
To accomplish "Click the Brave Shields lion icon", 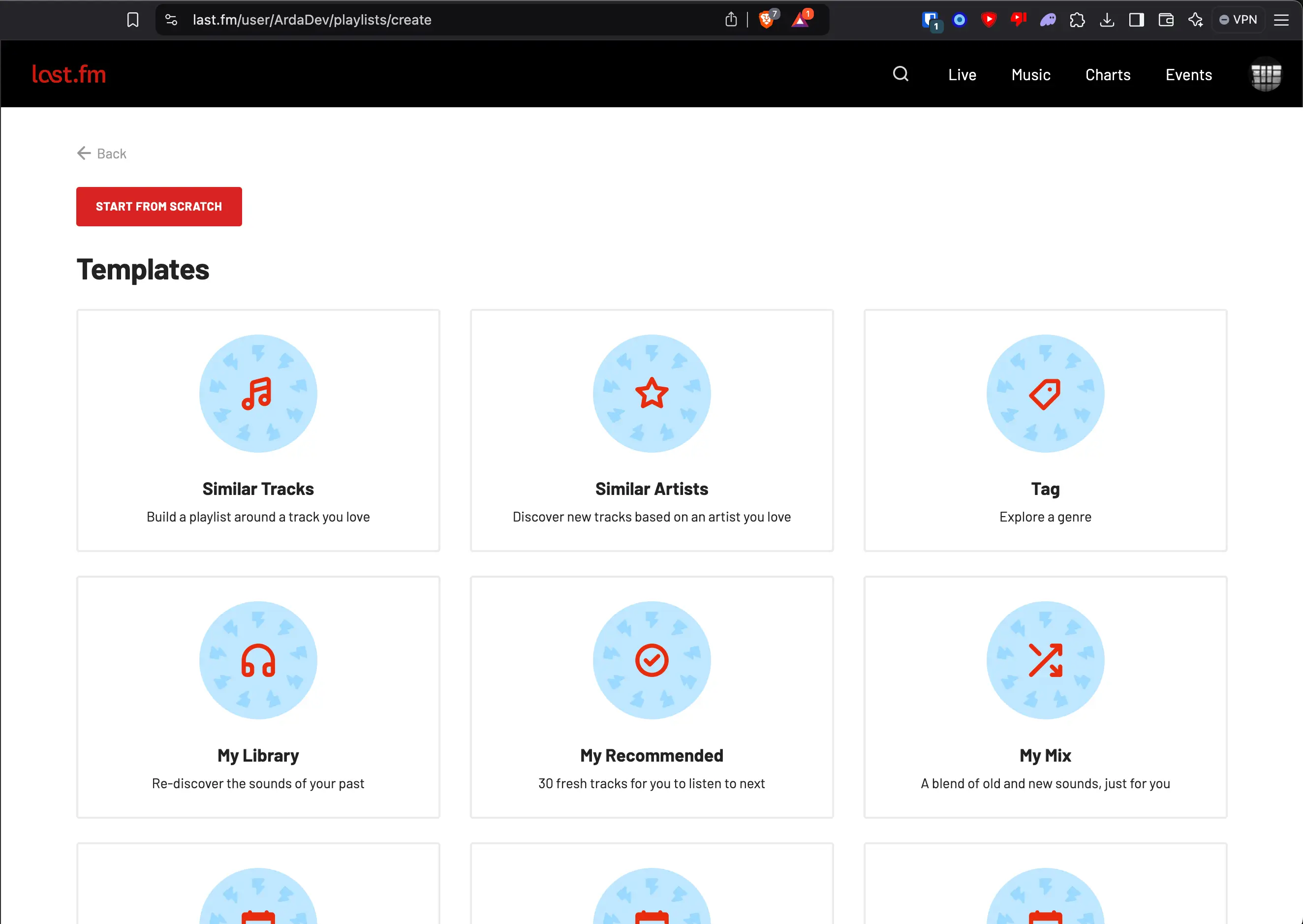I will (x=767, y=20).
